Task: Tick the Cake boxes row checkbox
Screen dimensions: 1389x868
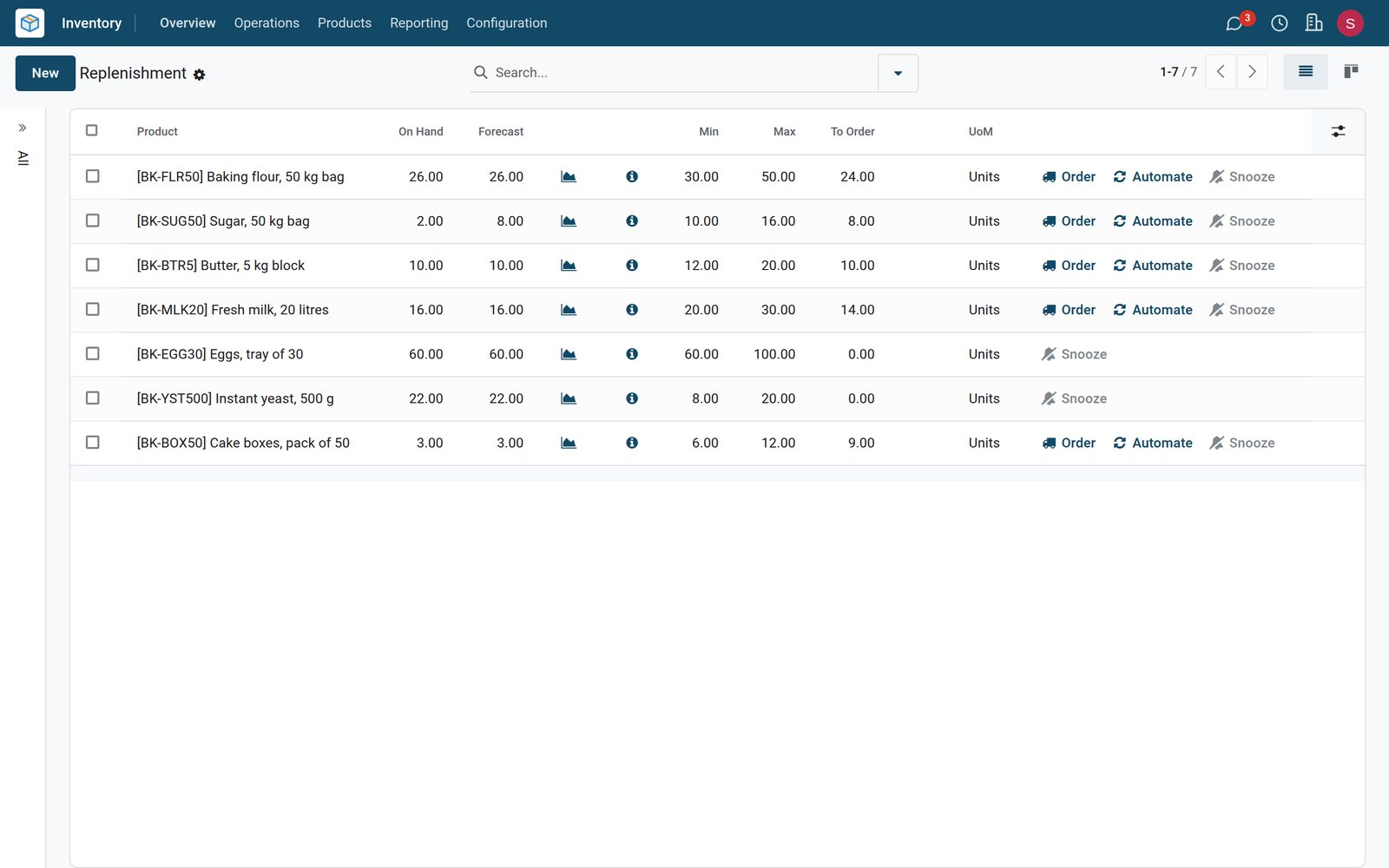Action: point(93,442)
